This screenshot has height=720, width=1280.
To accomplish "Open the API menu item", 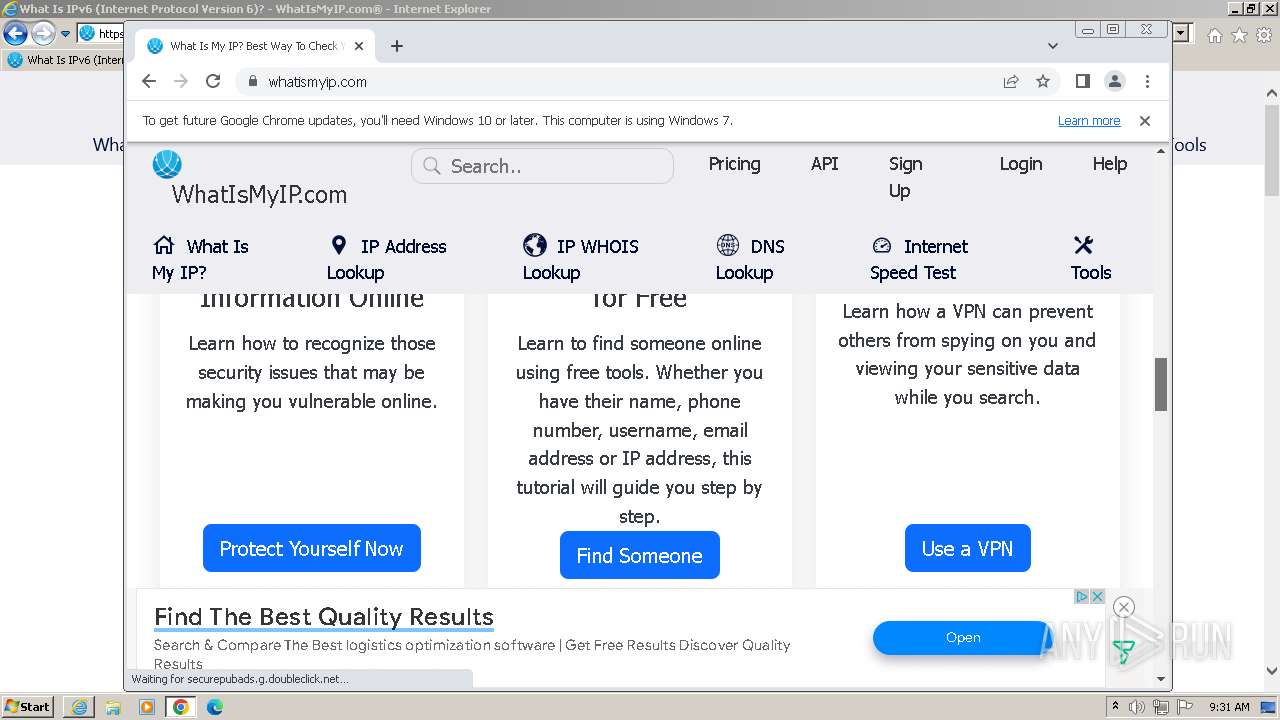I will coord(825,164).
